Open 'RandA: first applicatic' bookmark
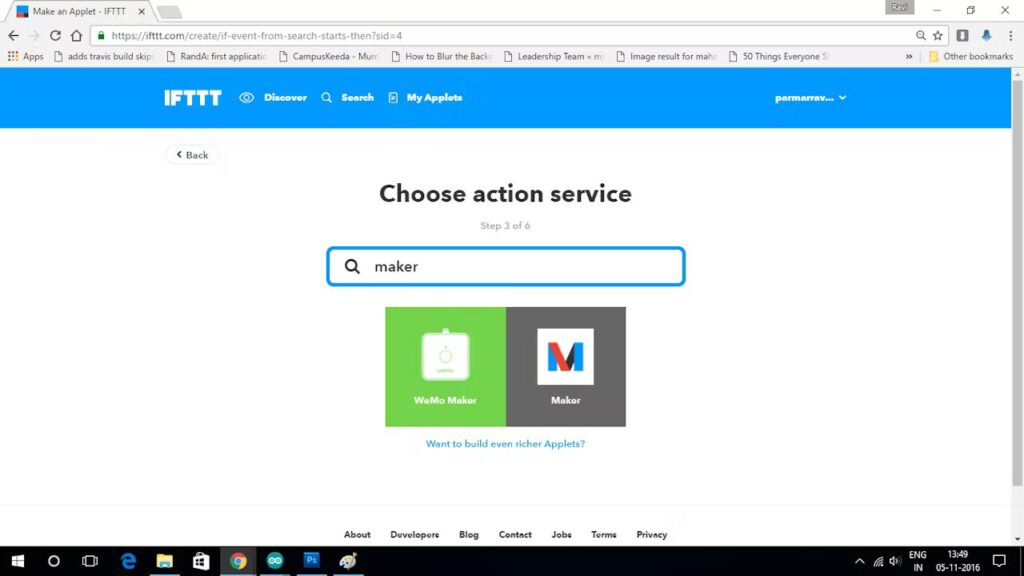Image resolution: width=1024 pixels, height=576 pixels. 216,57
